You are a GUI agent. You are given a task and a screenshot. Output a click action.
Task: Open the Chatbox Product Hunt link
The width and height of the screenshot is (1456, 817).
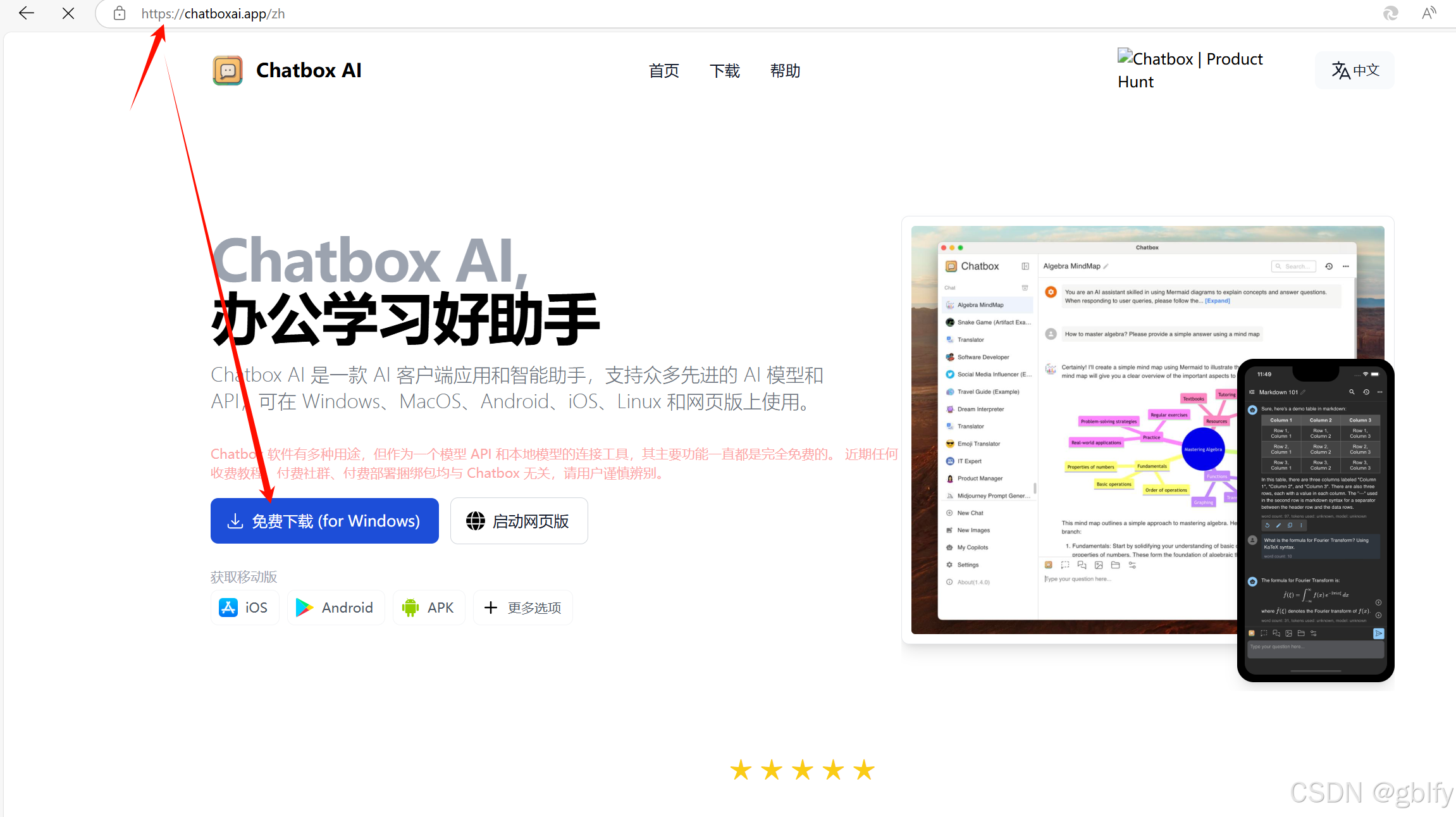(1190, 70)
